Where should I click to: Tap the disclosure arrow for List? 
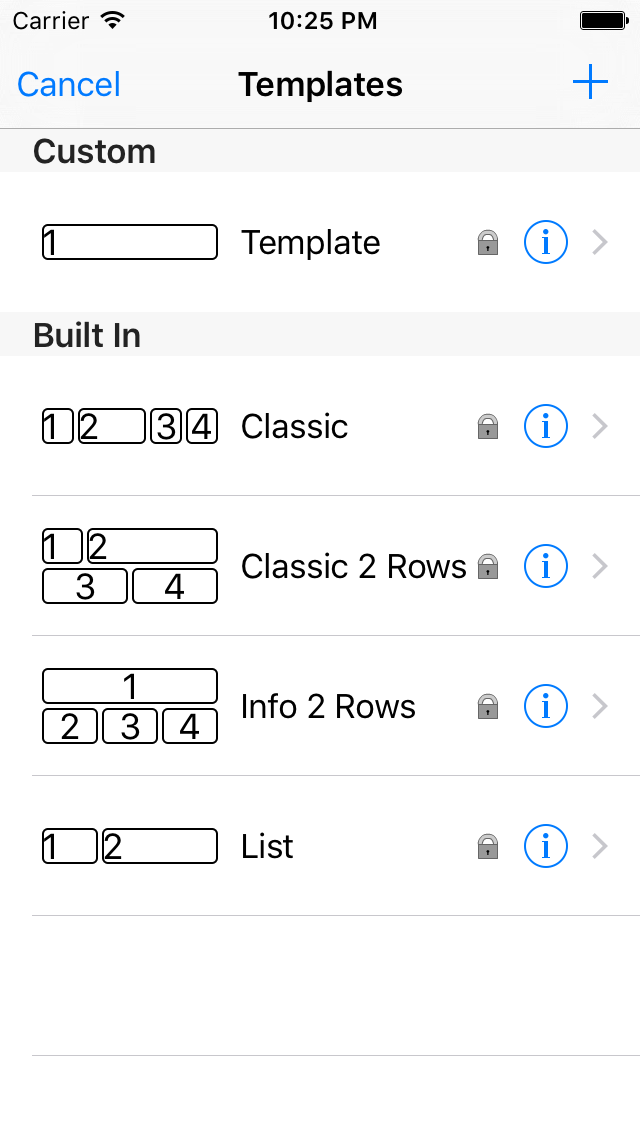(x=600, y=847)
